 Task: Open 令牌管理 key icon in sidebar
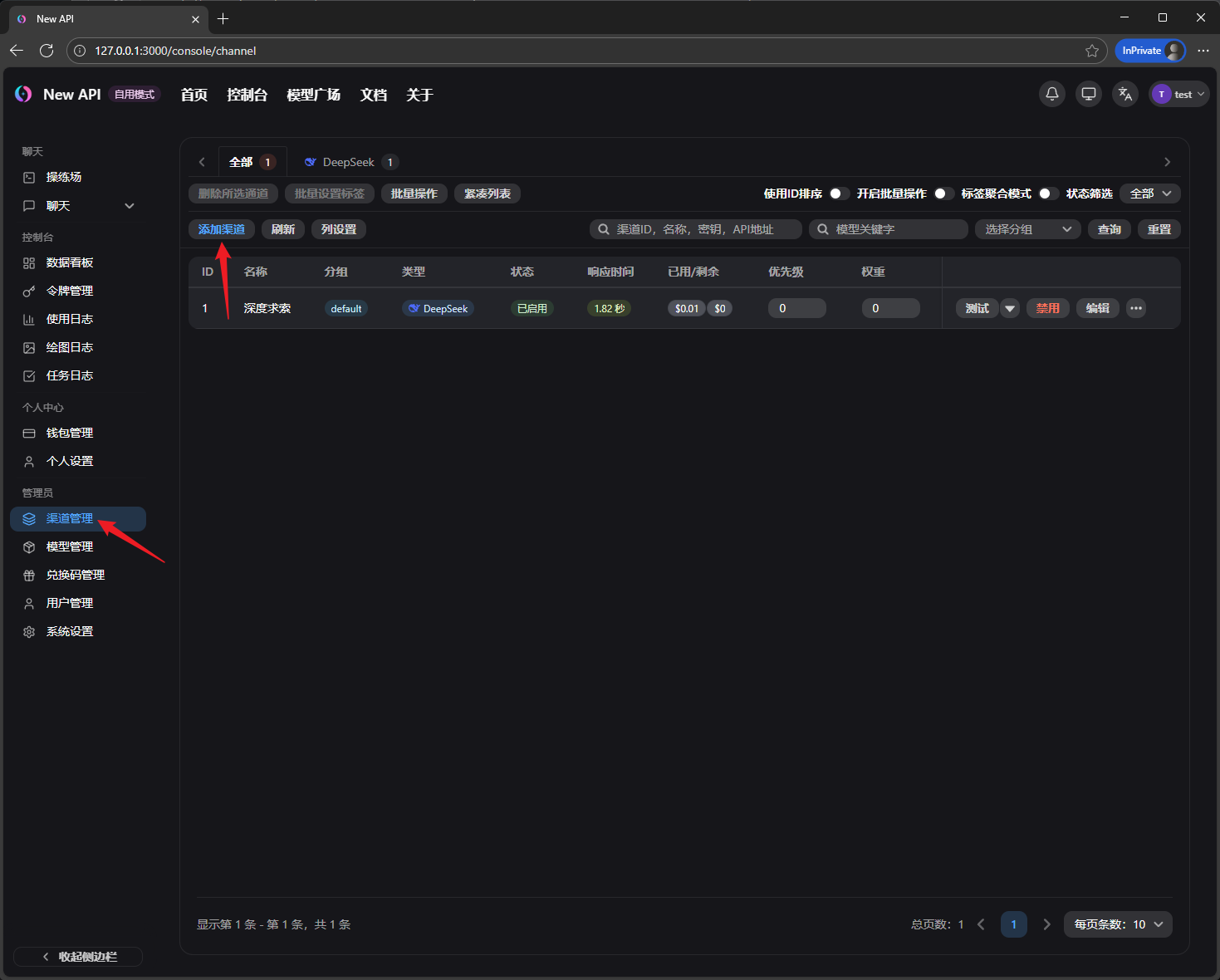tap(29, 292)
